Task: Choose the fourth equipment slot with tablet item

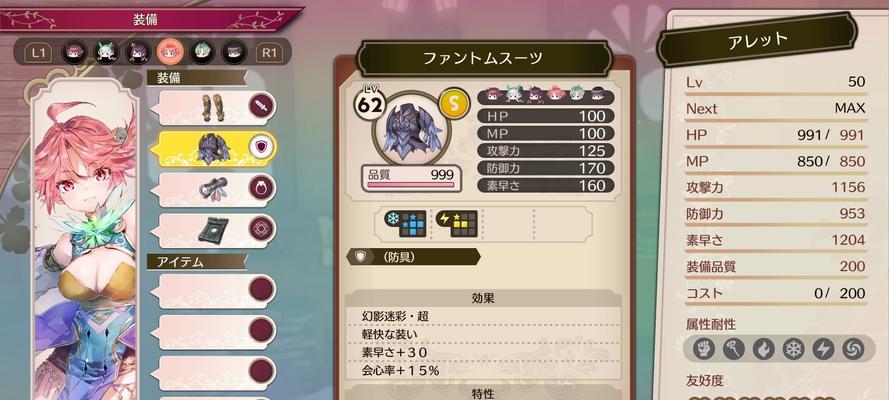Action: tap(217, 230)
